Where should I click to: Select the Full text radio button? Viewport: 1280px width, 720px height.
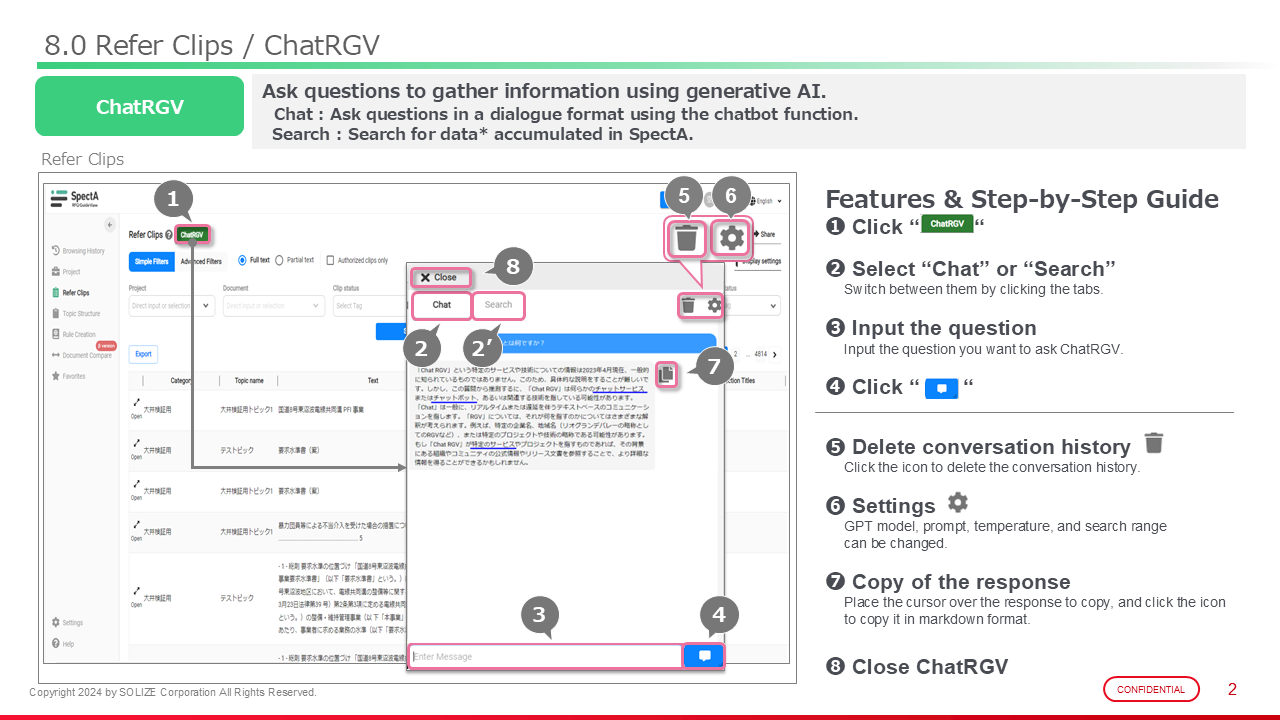[243, 260]
